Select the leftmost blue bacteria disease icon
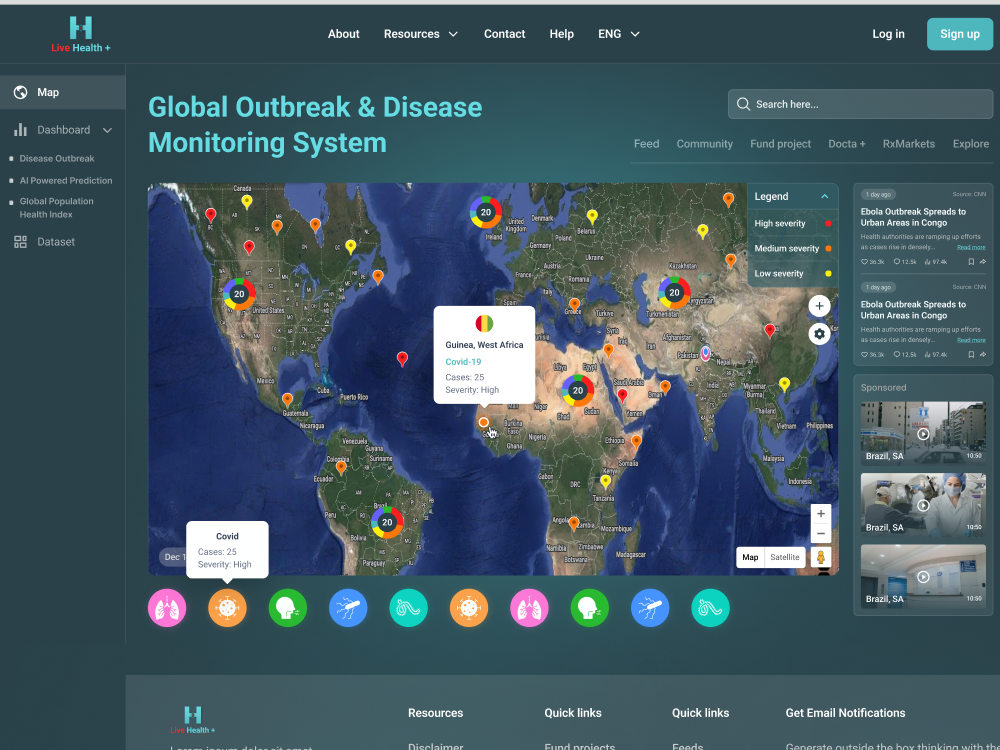 tap(348, 608)
